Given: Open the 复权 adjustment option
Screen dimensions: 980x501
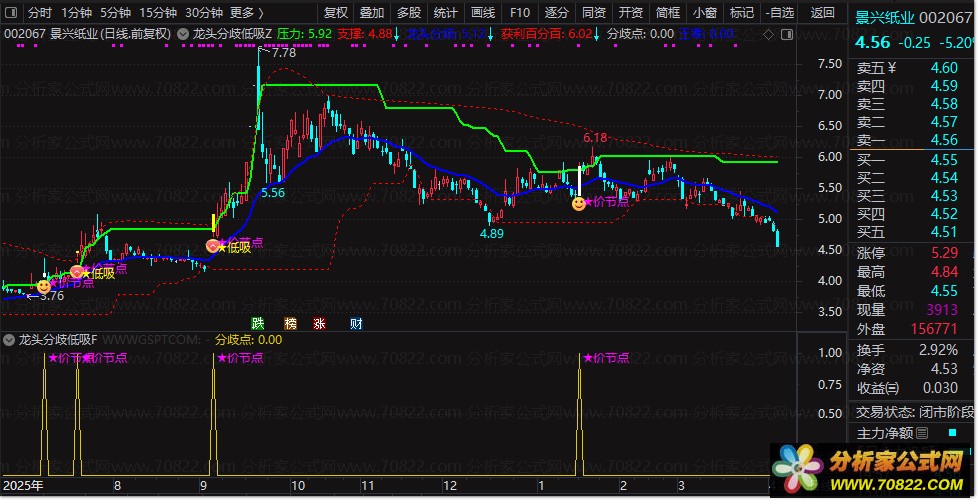Looking at the screenshot, I should coord(336,12).
